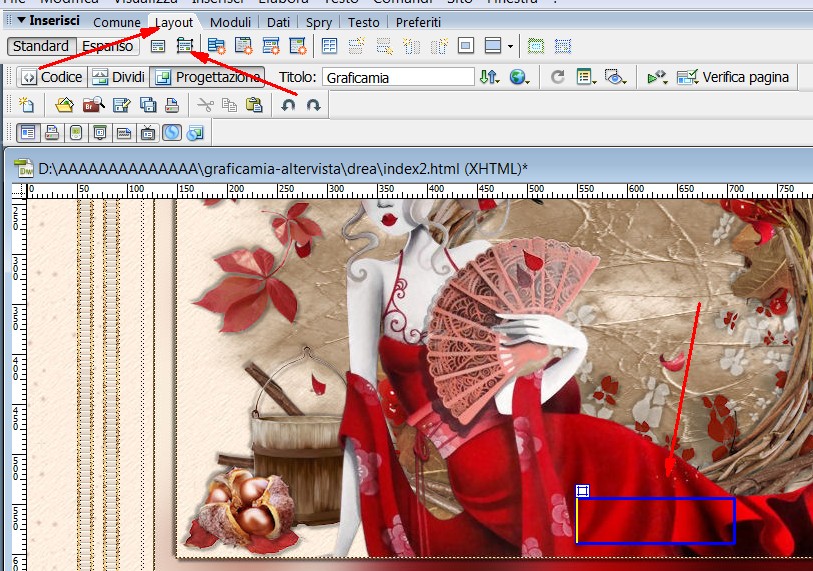Open the Verifica pagina dropdown
The image size is (813, 571).
[x=733, y=77]
